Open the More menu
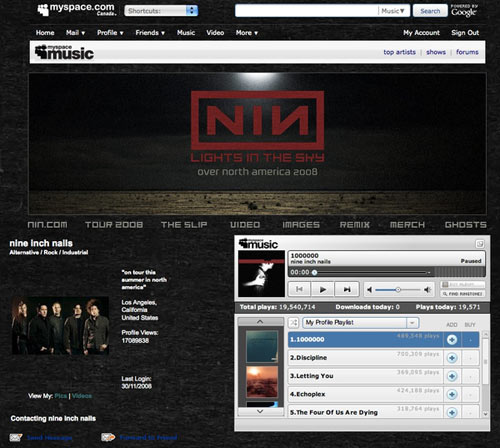 click(247, 33)
